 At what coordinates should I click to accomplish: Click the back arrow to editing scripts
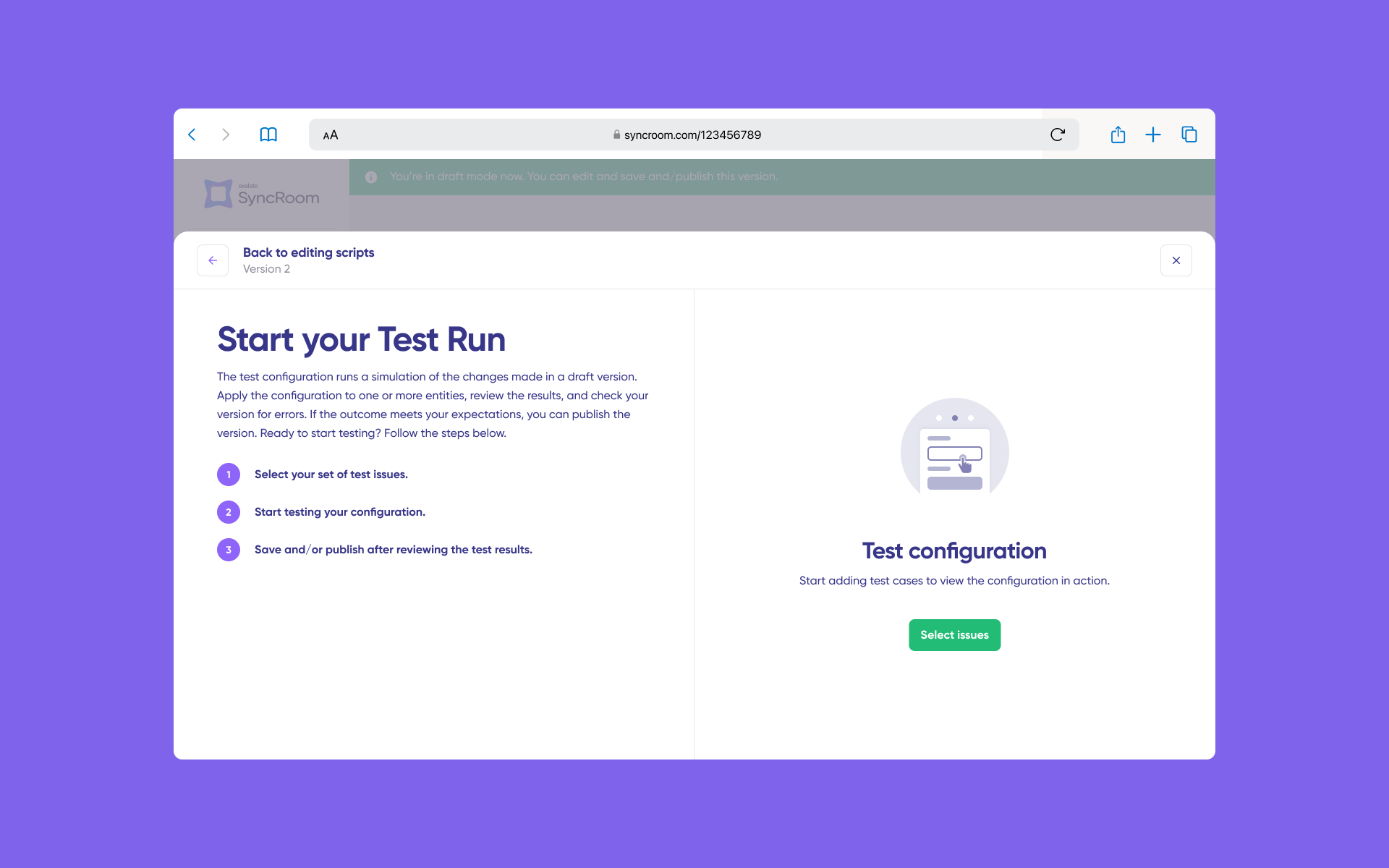coord(213,260)
